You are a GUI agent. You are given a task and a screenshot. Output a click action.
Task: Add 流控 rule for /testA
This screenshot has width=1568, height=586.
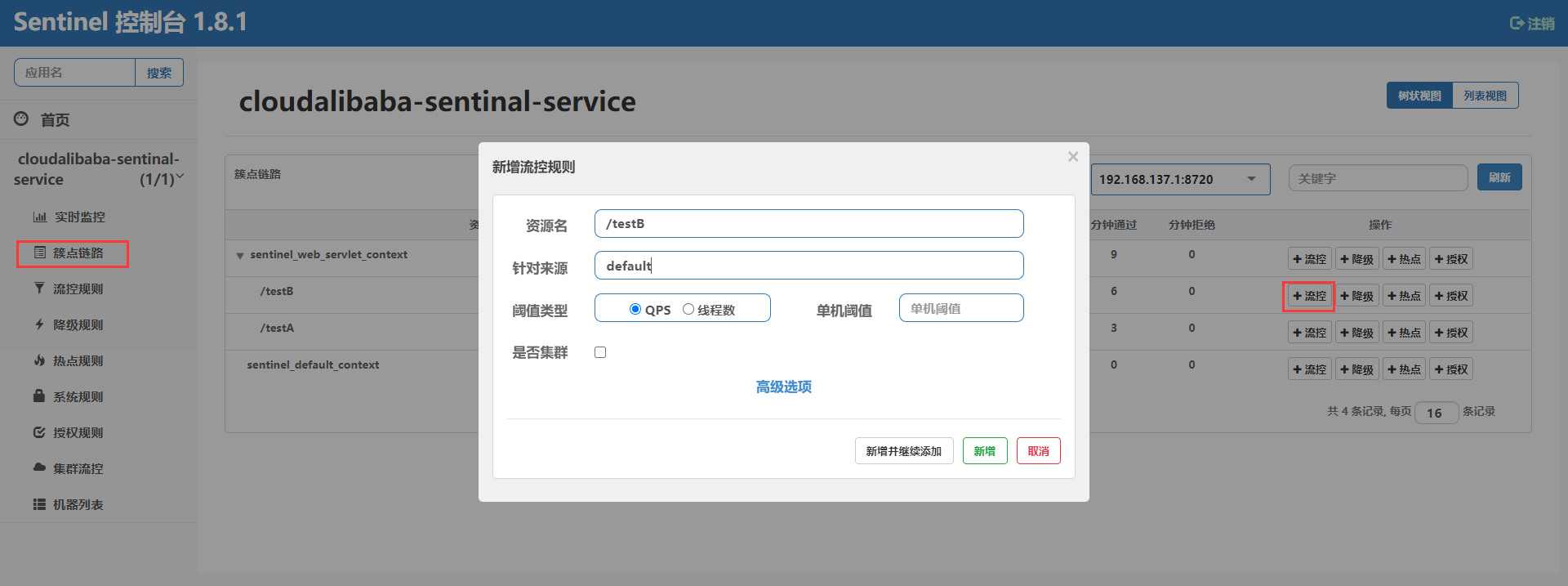click(1310, 333)
